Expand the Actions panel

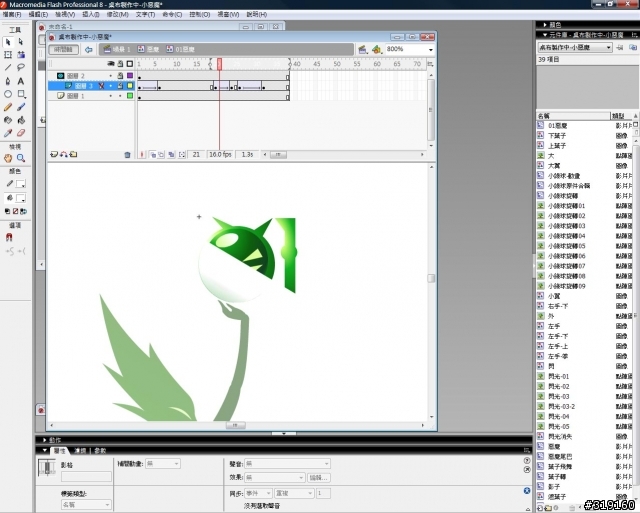(44, 440)
